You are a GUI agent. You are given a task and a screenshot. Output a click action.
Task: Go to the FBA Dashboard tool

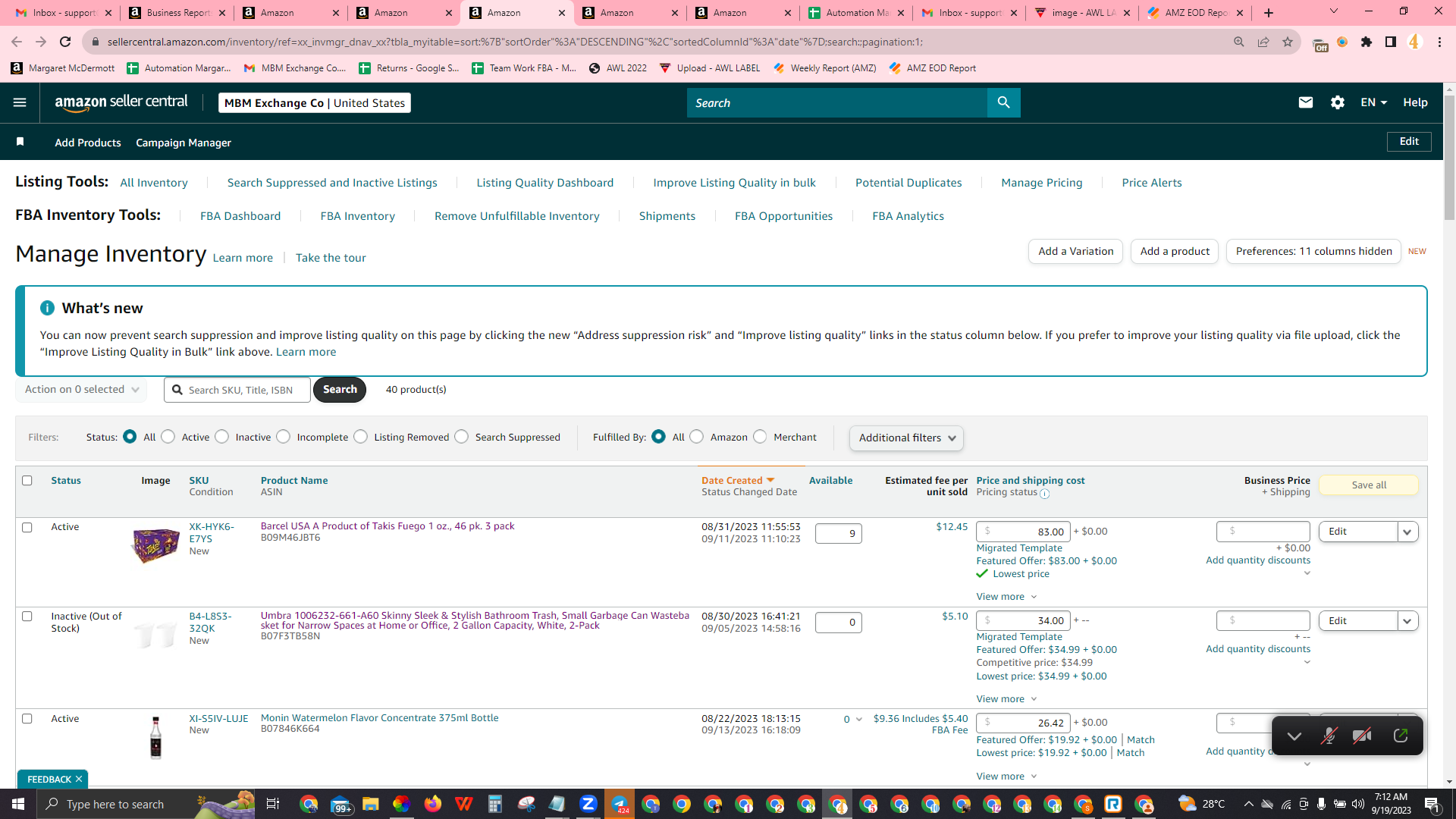pos(240,216)
